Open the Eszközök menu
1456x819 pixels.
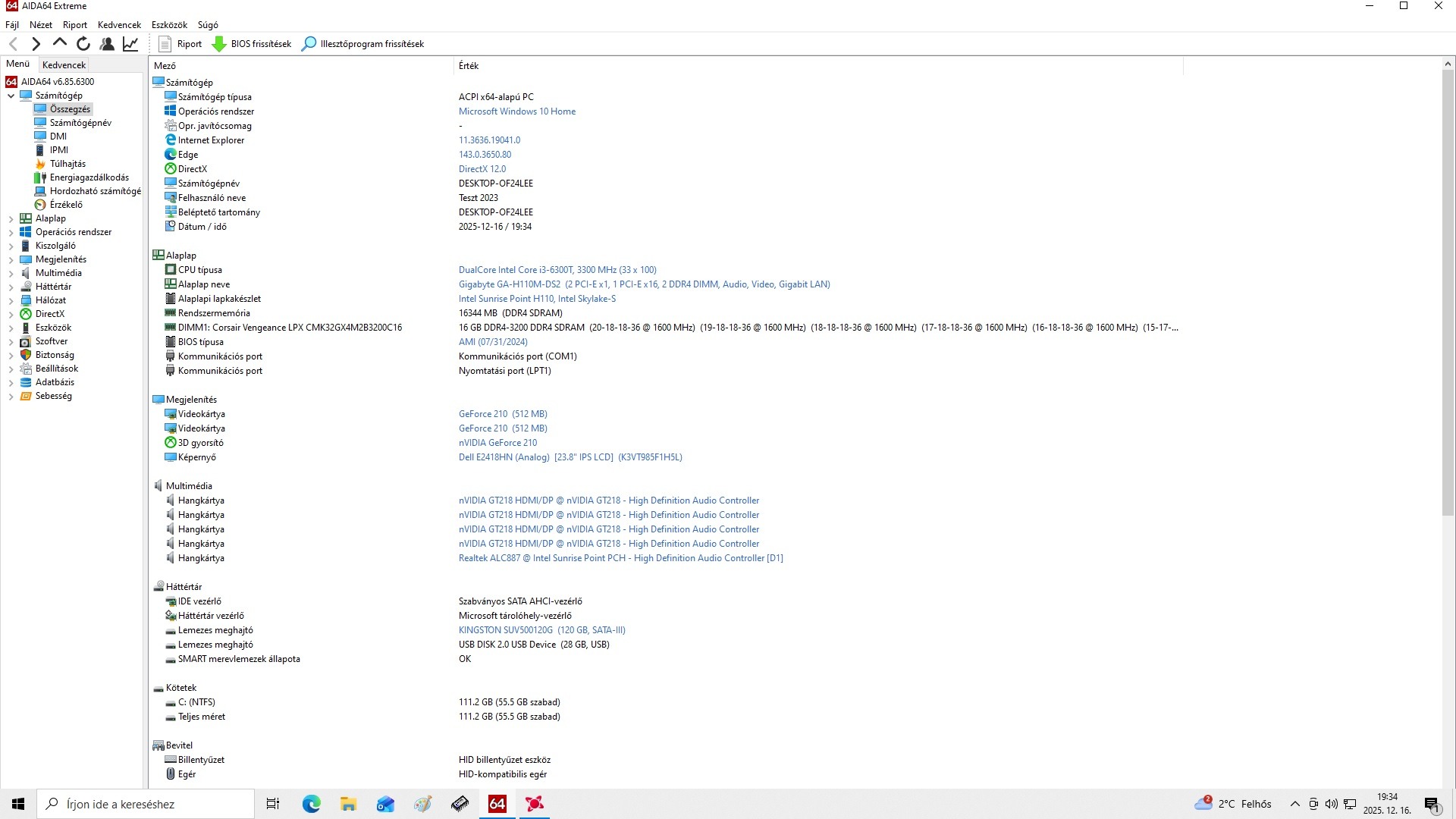(169, 25)
